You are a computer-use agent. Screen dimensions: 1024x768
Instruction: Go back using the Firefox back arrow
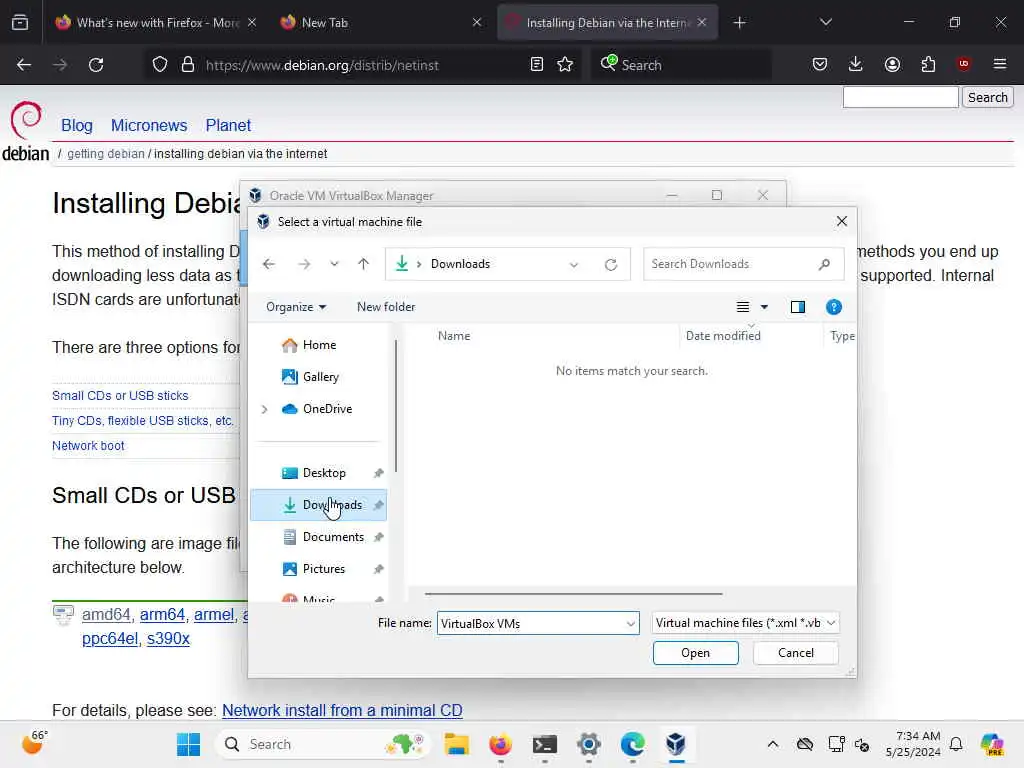coord(24,65)
